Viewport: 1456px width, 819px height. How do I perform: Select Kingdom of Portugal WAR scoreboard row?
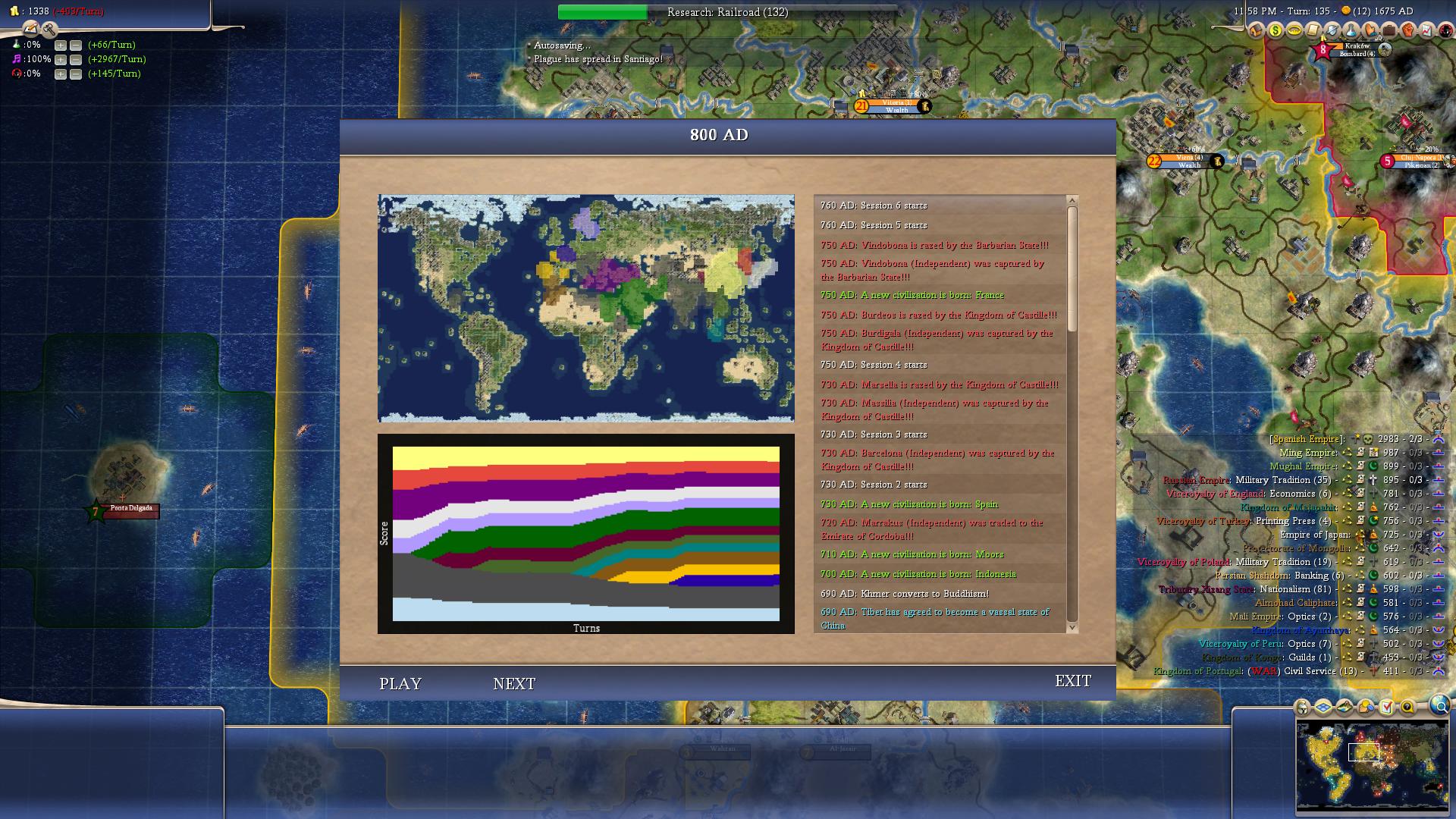1299,671
